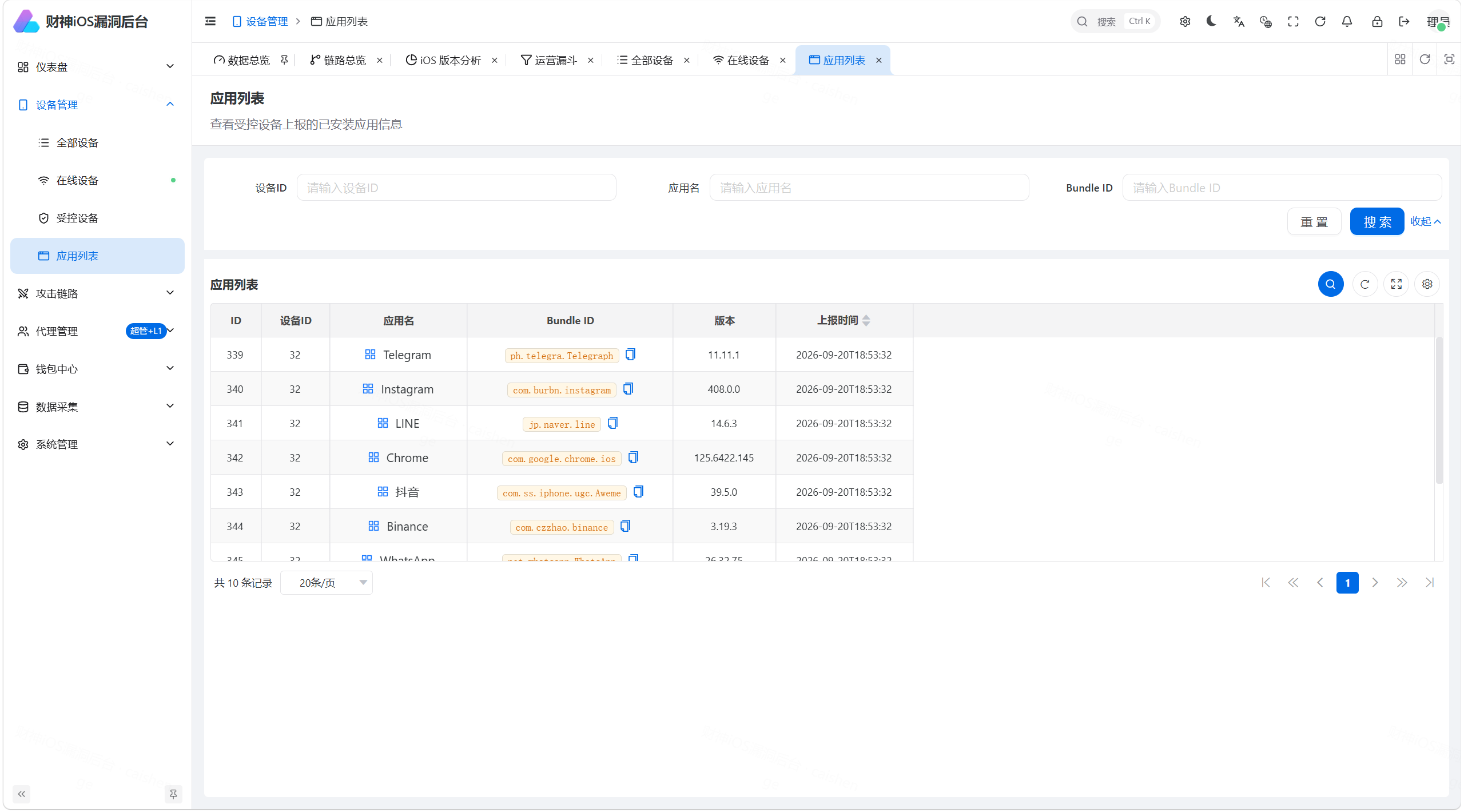Click the notification bell icon
Viewport: 1464px width, 812px height.
coord(1347,21)
